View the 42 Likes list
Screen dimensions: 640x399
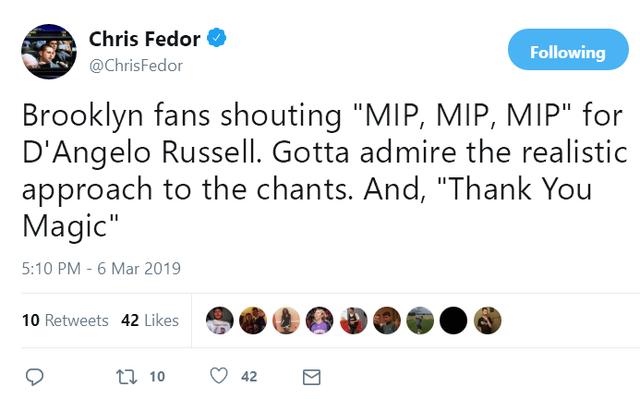150,320
